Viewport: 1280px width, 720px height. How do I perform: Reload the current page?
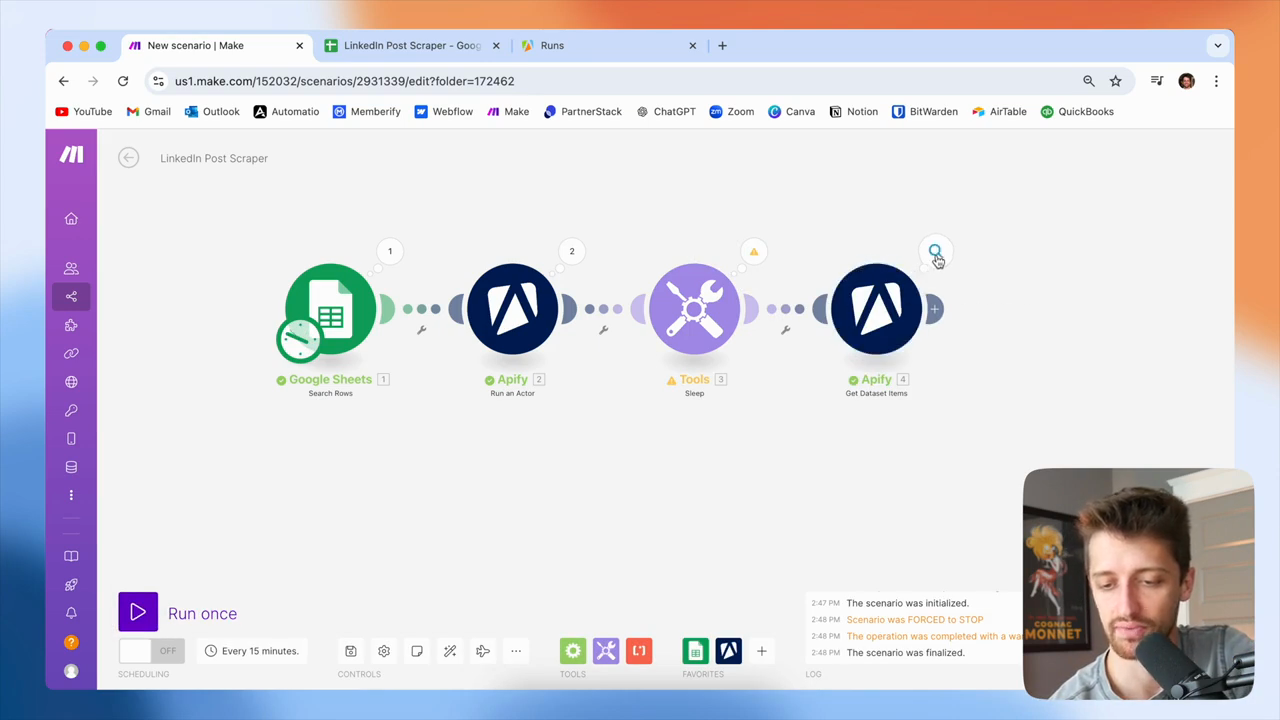(123, 81)
